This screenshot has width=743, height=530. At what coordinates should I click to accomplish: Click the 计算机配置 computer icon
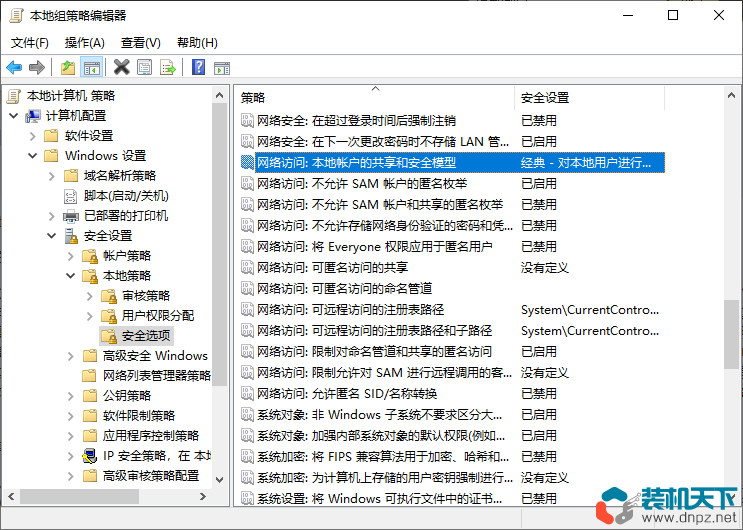[x=33, y=116]
